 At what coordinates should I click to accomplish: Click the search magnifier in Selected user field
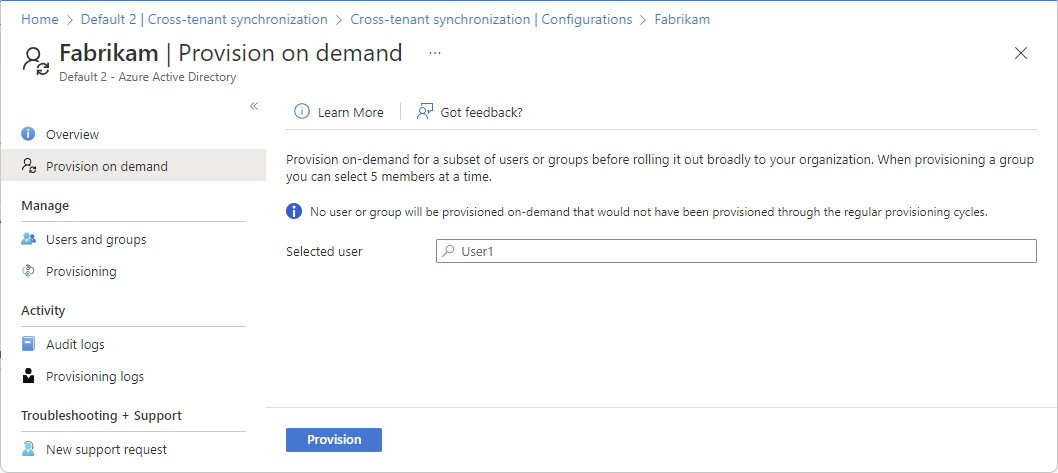pos(448,251)
